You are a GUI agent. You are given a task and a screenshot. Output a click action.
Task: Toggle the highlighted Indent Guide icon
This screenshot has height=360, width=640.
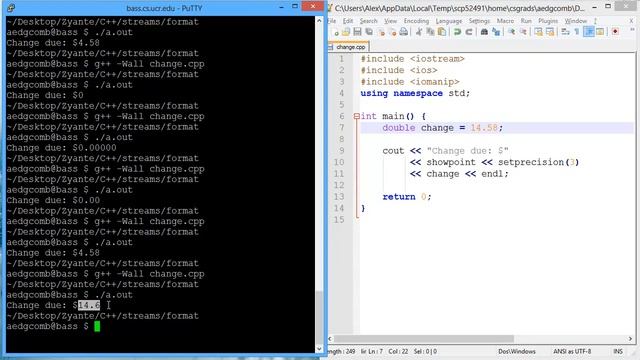point(589,32)
